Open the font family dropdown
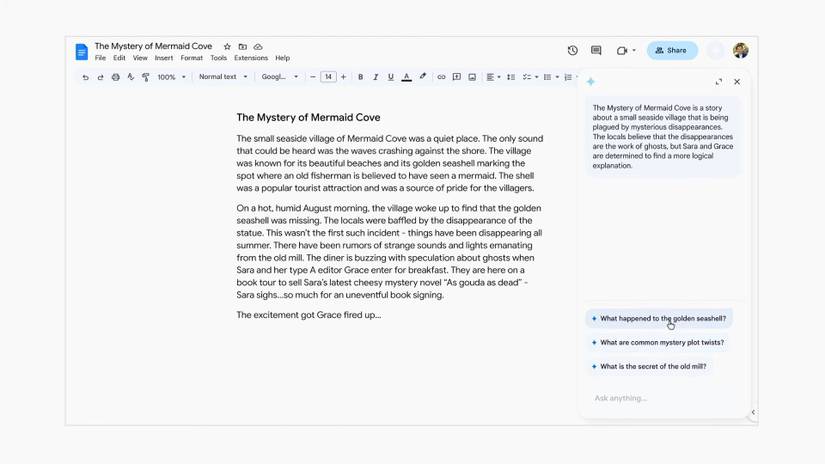 coord(280,77)
